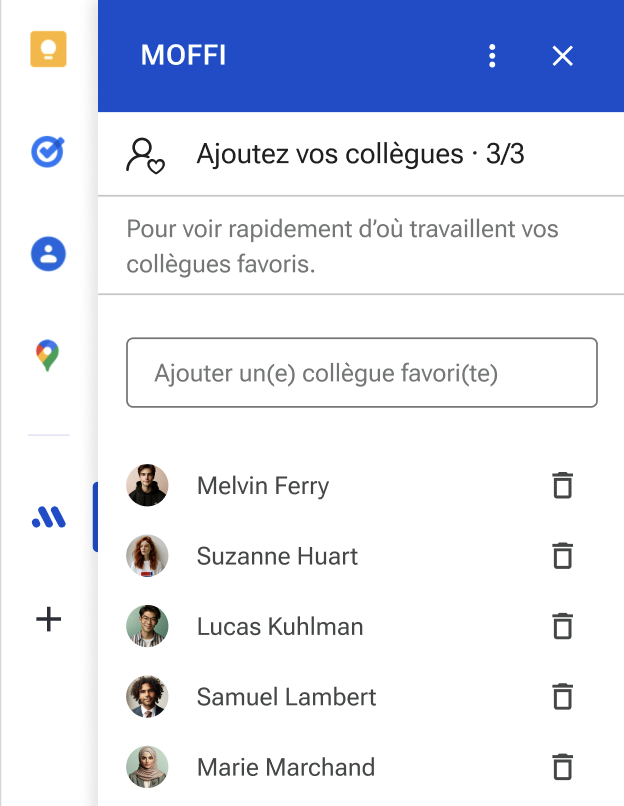
Task: Open Google Keep from side panel
Action: (x=48, y=49)
